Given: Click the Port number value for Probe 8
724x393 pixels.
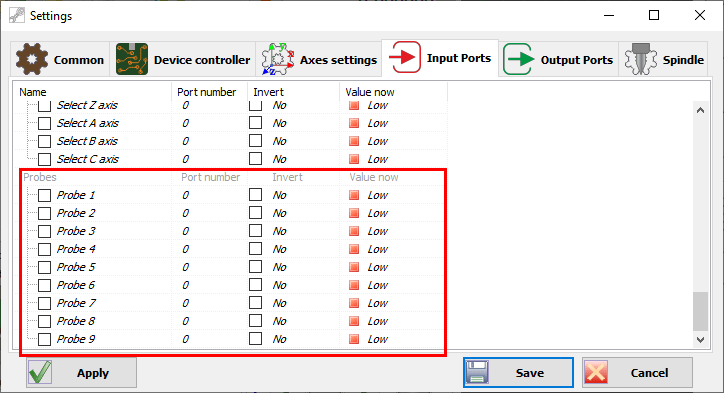Looking at the screenshot, I should [186, 321].
